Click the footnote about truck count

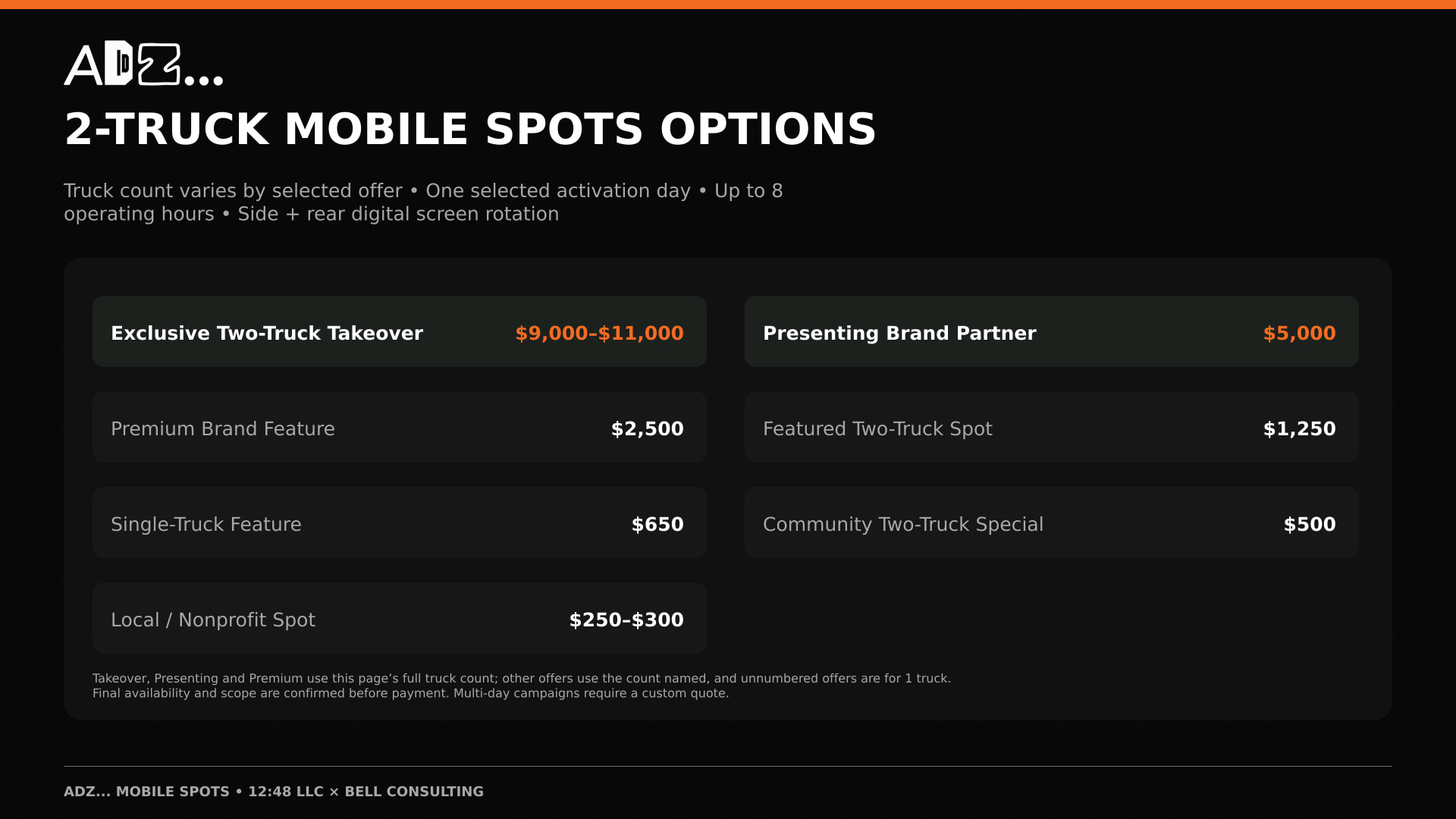(x=522, y=686)
